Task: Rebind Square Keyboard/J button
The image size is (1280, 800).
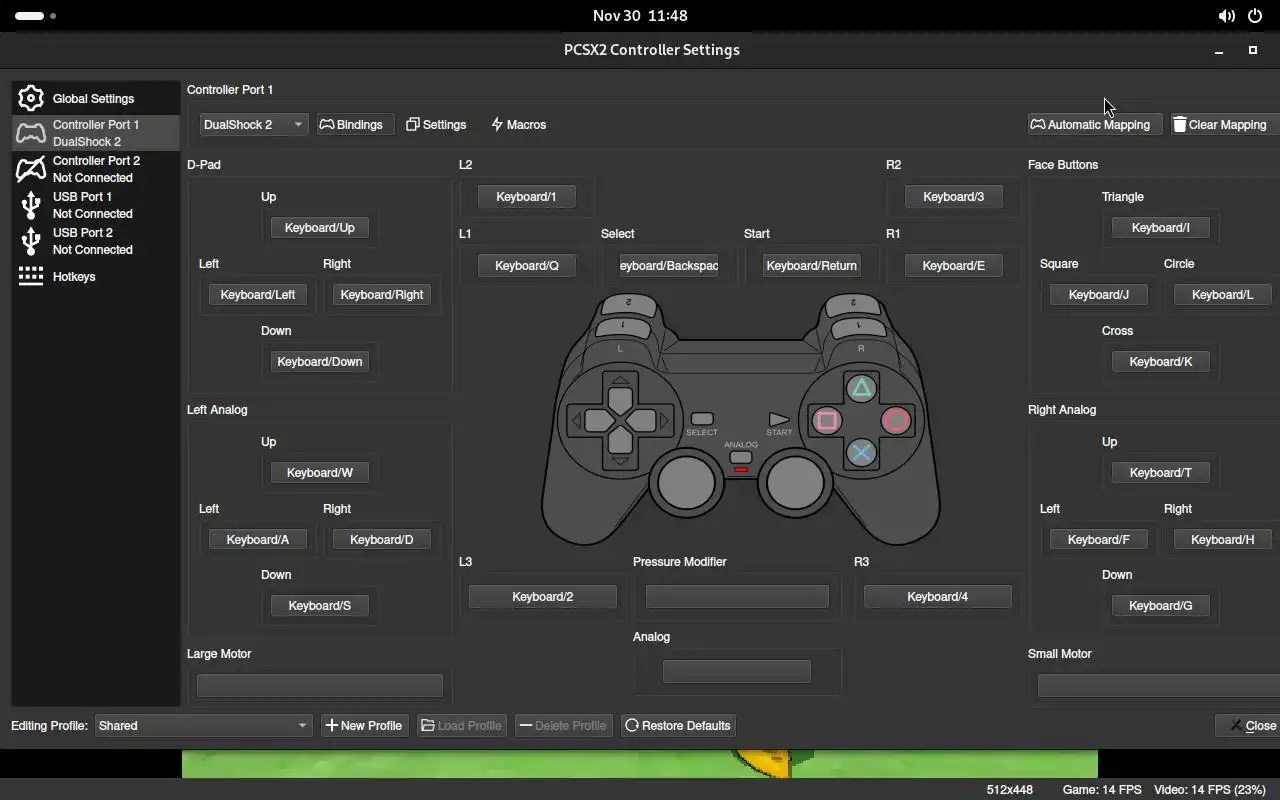Action: 1099,295
